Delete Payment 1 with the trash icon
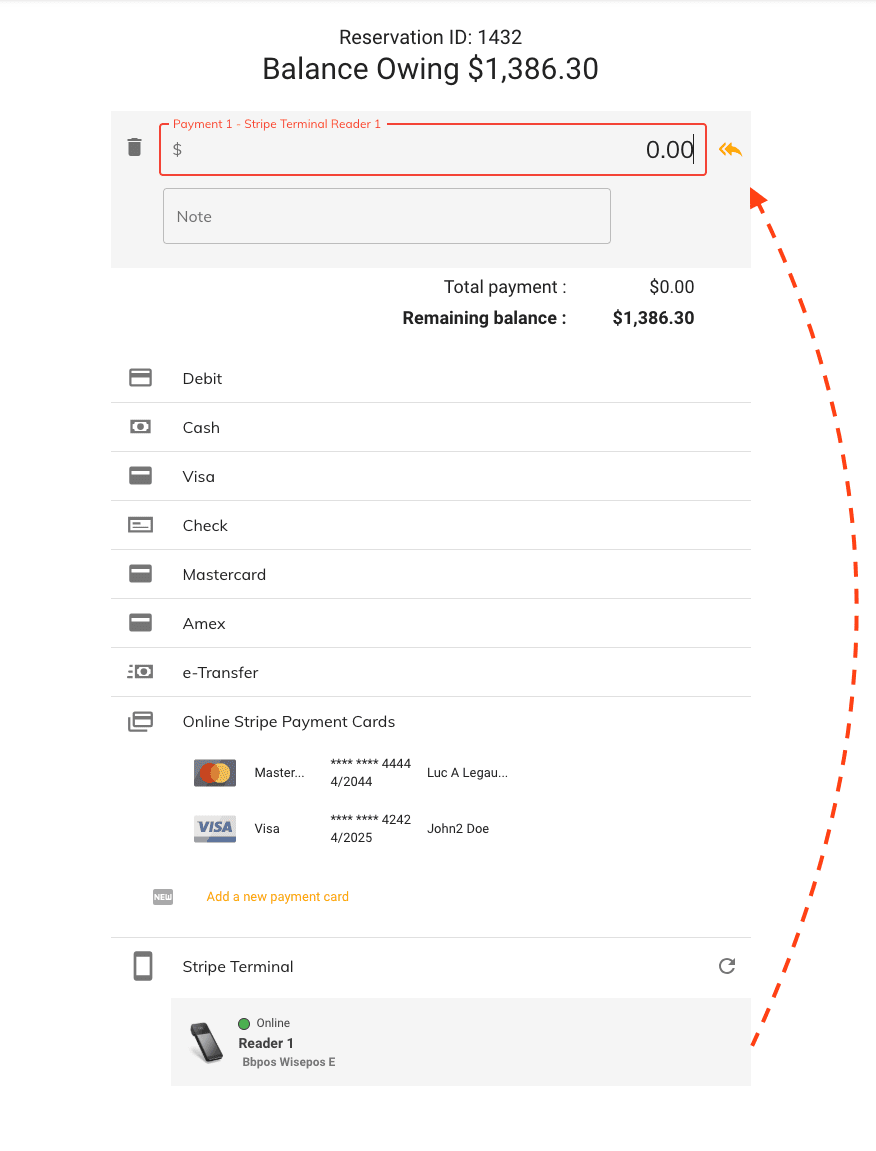Image resolution: width=876 pixels, height=1151 pixels. 134,148
